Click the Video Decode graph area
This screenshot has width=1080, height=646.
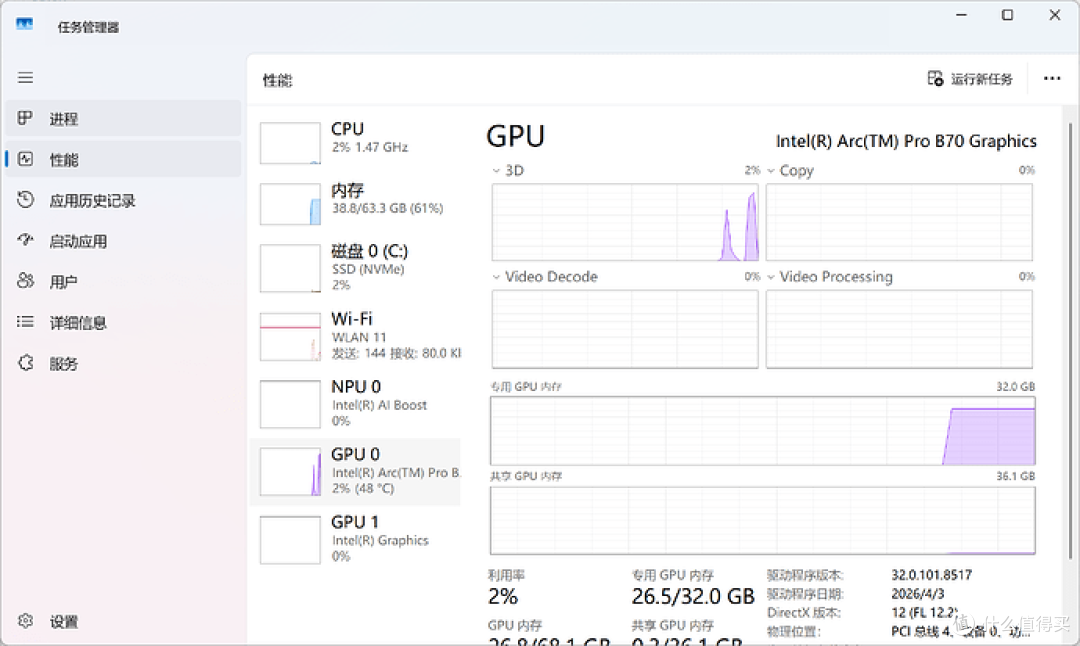625,329
